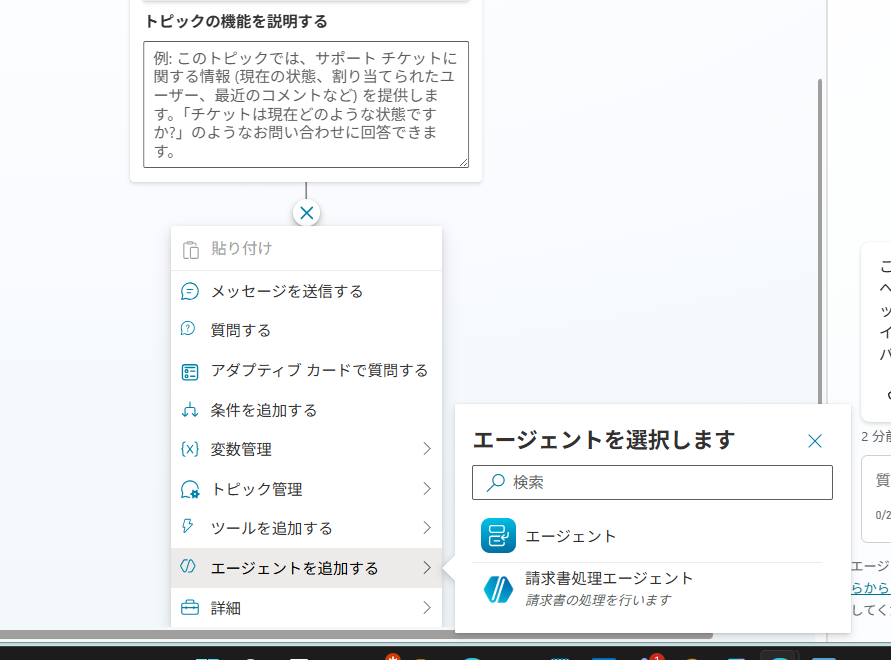Image resolution: width=891 pixels, height=660 pixels.
Task: Click the speech bubble icon next to メッセージを送信する
Action: pyautogui.click(x=190, y=291)
